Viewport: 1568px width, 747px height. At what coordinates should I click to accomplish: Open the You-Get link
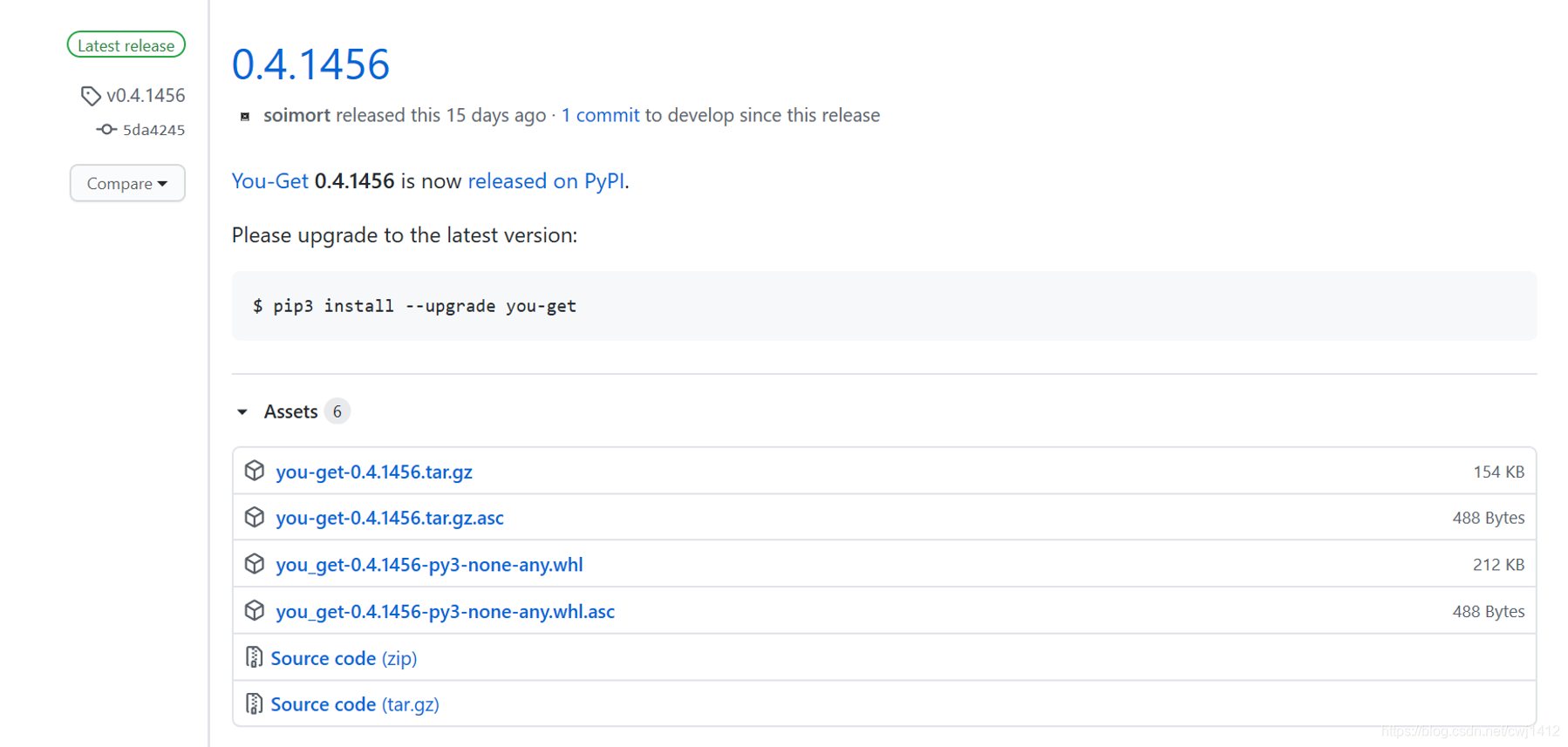pyautogui.click(x=270, y=180)
